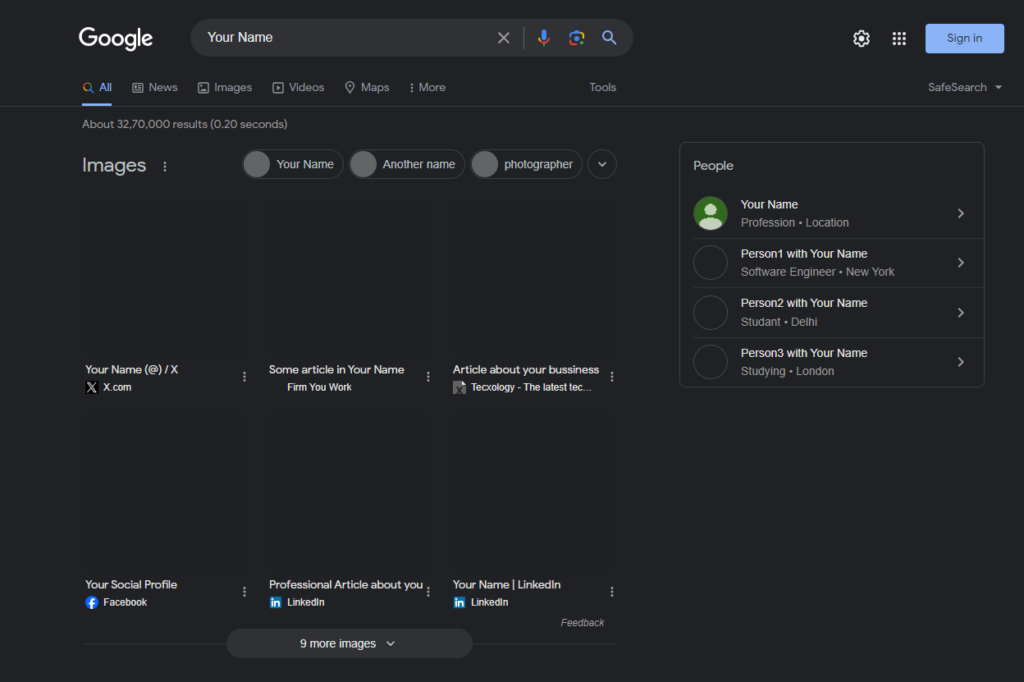Open 'Some article in Your Name' result

[336, 370]
